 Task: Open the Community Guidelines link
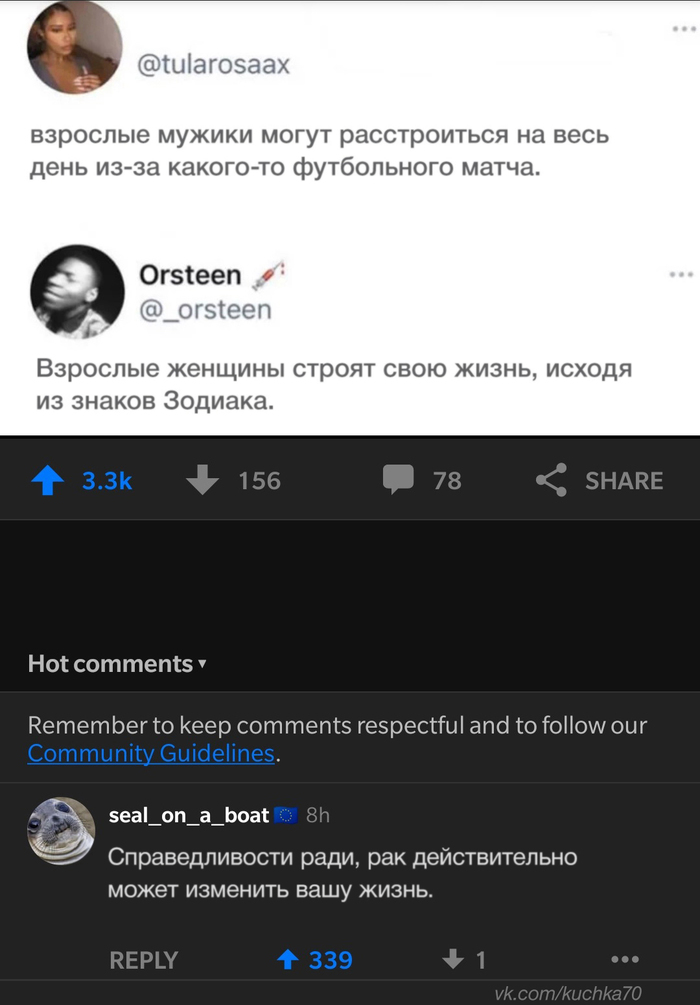pos(151,753)
